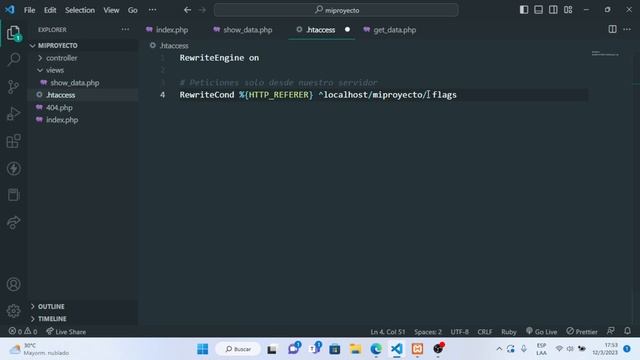This screenshot has width=640, height=360.
Task: Open the Explorer view in activity bar
Action: [x=13, y=33]
